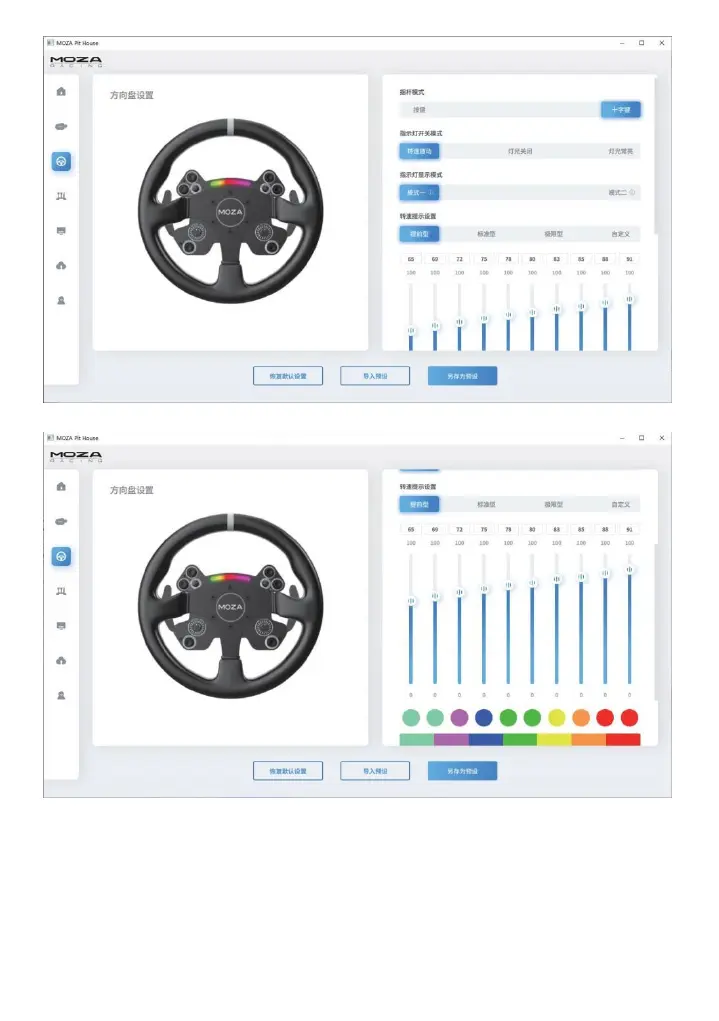Click 恢复默认设置 button in bottom window

(288, 771)
